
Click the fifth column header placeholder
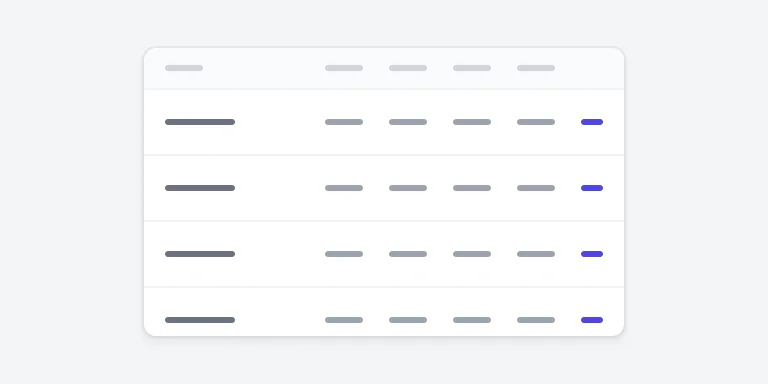(536, 68)
